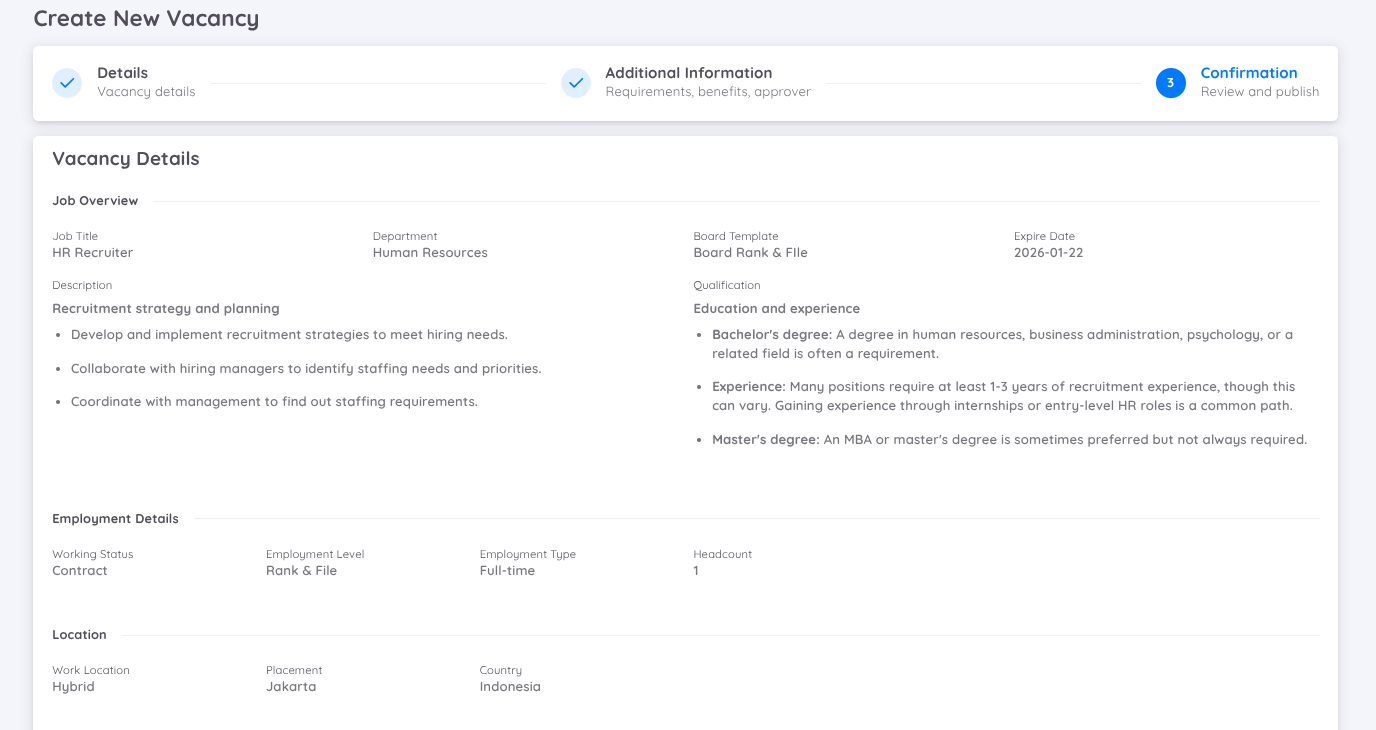Click the Create New Vacancy page heading
This screenshot has height=730, width=1376.
click(x=146, y=18)
